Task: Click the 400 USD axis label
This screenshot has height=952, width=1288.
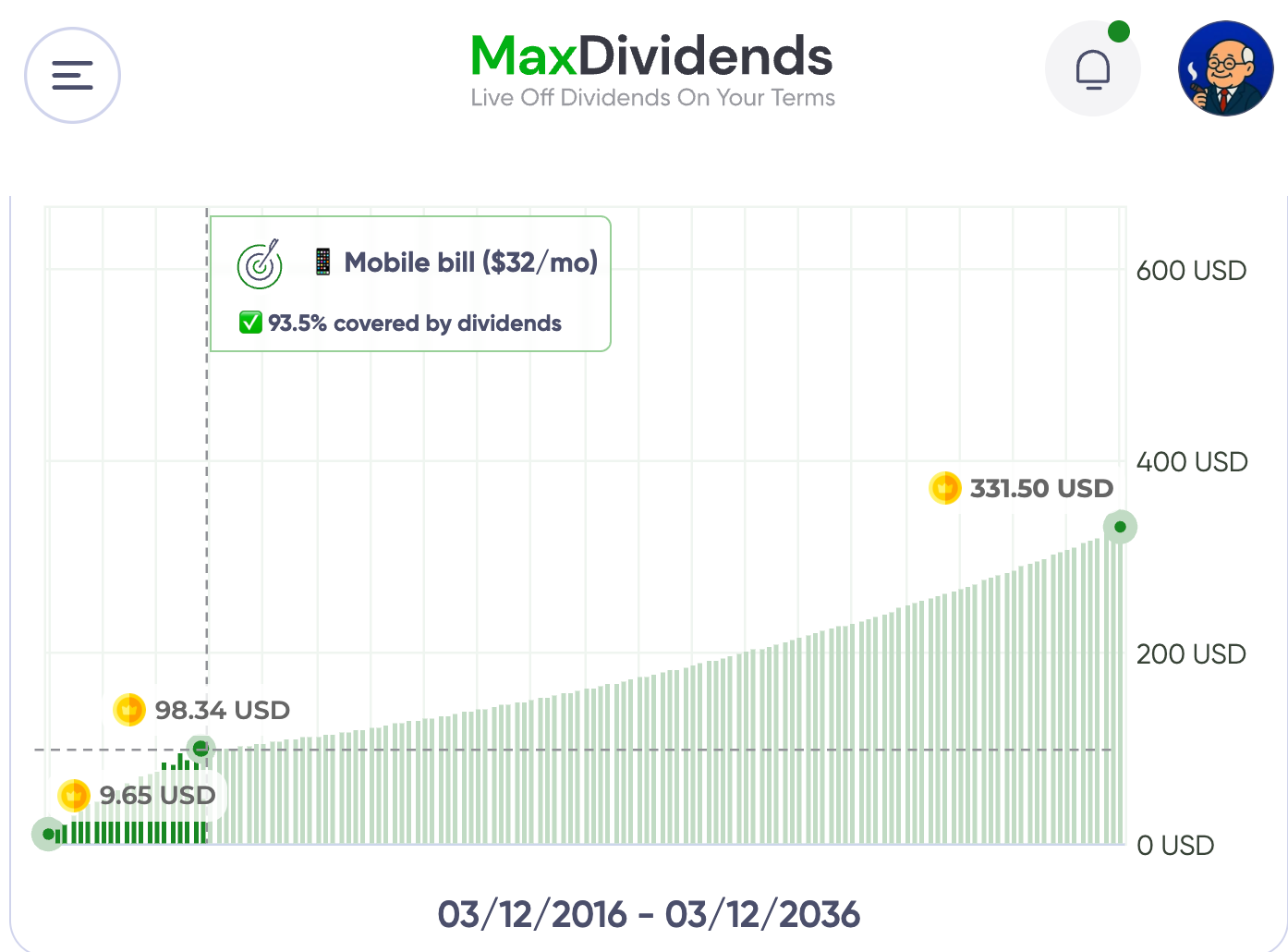Action: click(1192, 462)
